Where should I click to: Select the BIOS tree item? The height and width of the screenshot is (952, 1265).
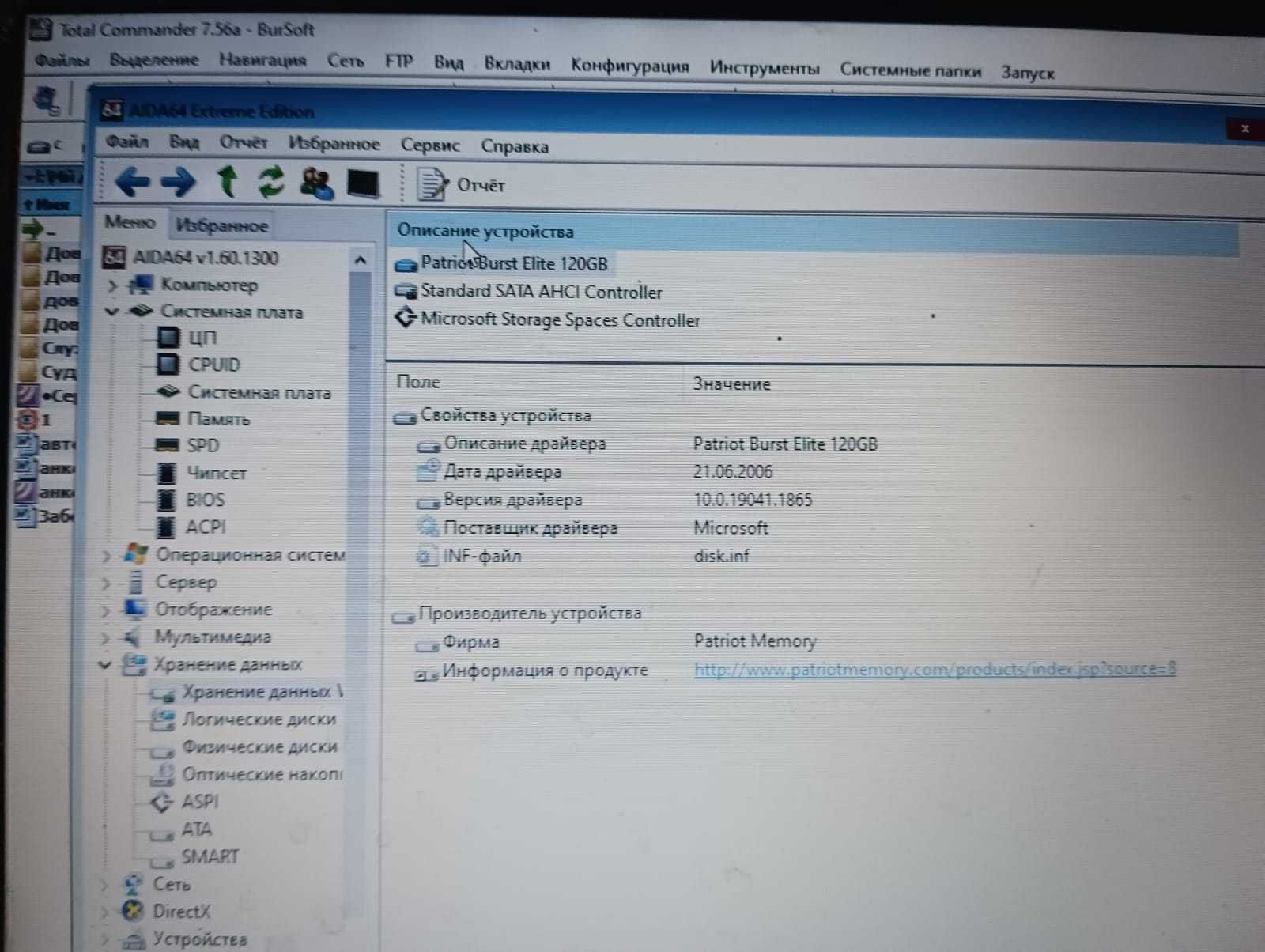191,500
